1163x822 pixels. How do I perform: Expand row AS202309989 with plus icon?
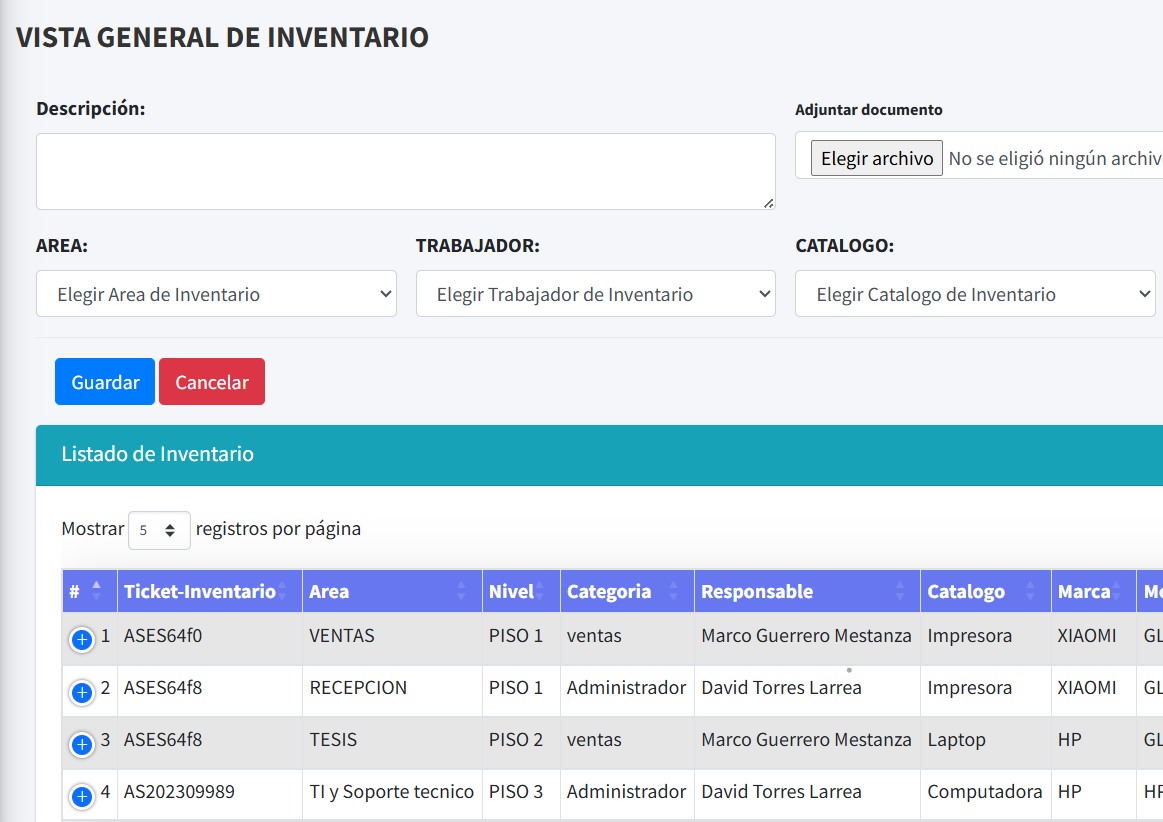pos(81,795)
